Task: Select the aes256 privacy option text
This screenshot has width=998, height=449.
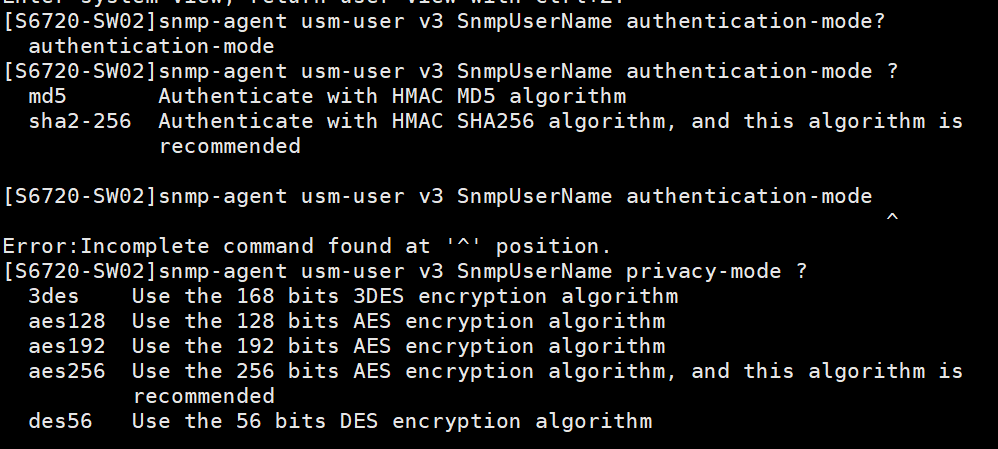Action: tap(68, 371)
